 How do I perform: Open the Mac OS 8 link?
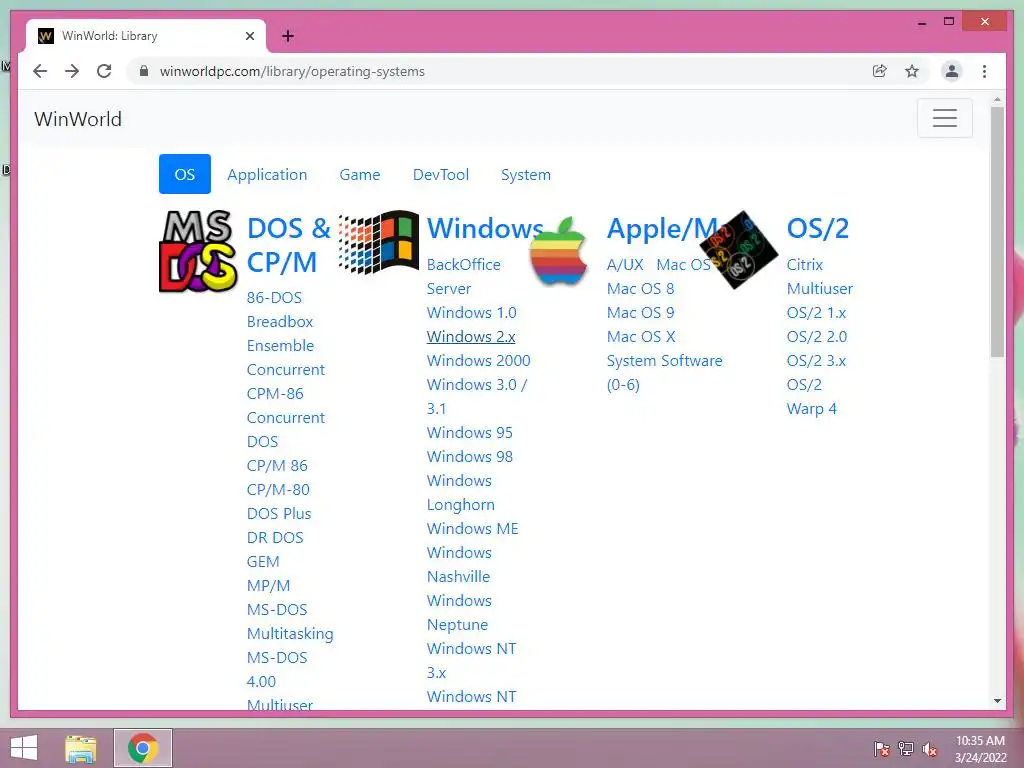coord(640,289)
